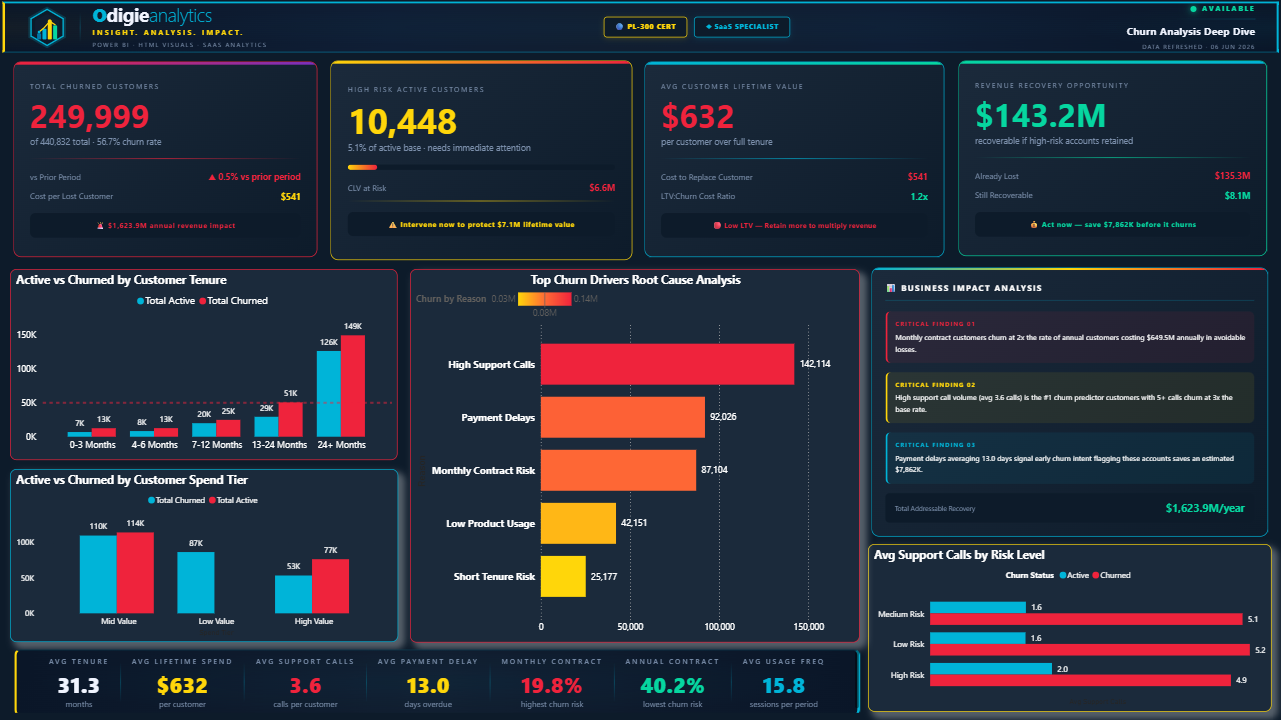Click the red up triangle beside 0.5% vs prior period

point(212,177)
